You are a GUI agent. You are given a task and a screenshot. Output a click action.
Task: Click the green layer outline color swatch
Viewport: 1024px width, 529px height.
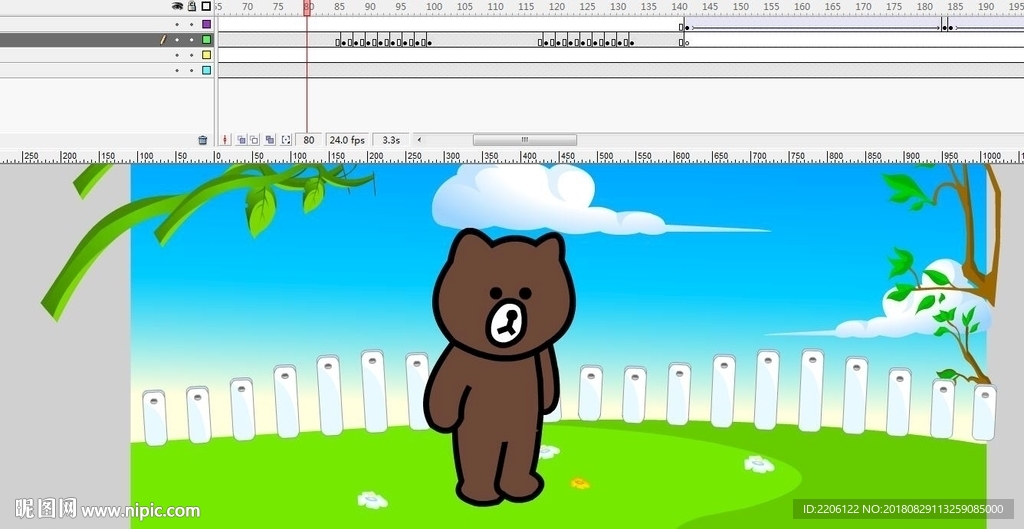[206, 40]
